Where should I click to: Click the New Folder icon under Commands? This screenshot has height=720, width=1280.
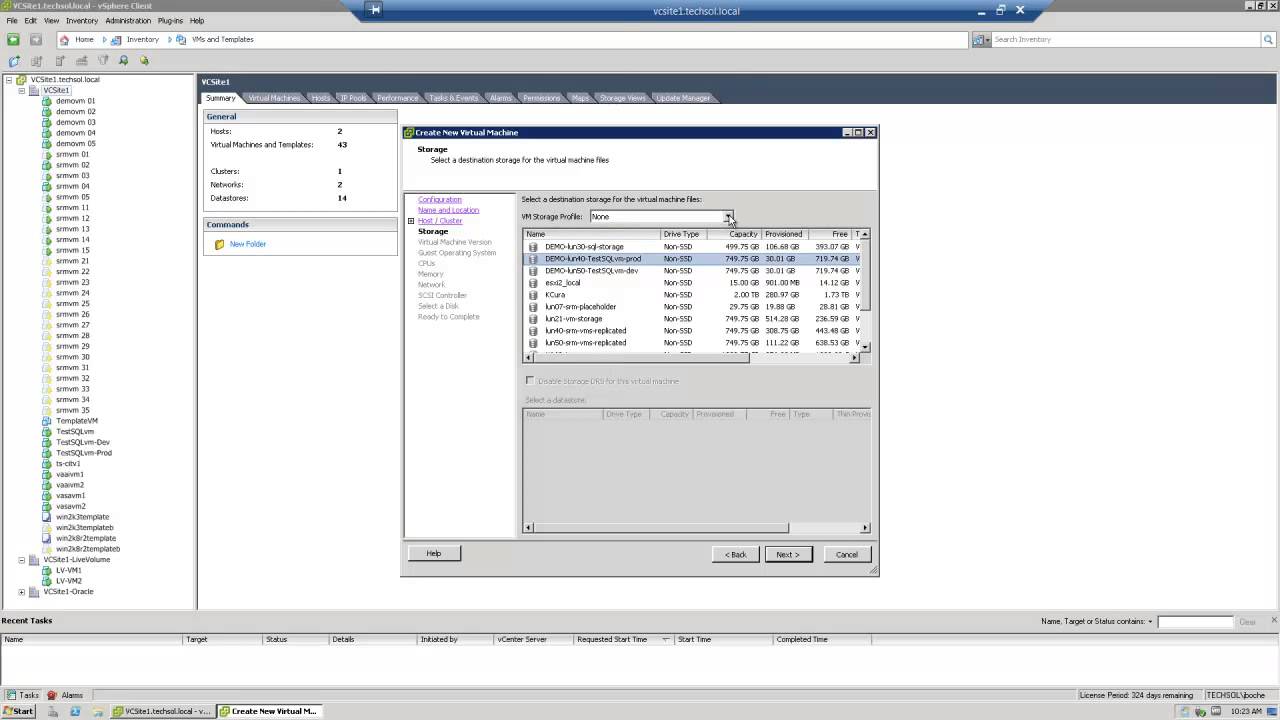coord(220,244)
